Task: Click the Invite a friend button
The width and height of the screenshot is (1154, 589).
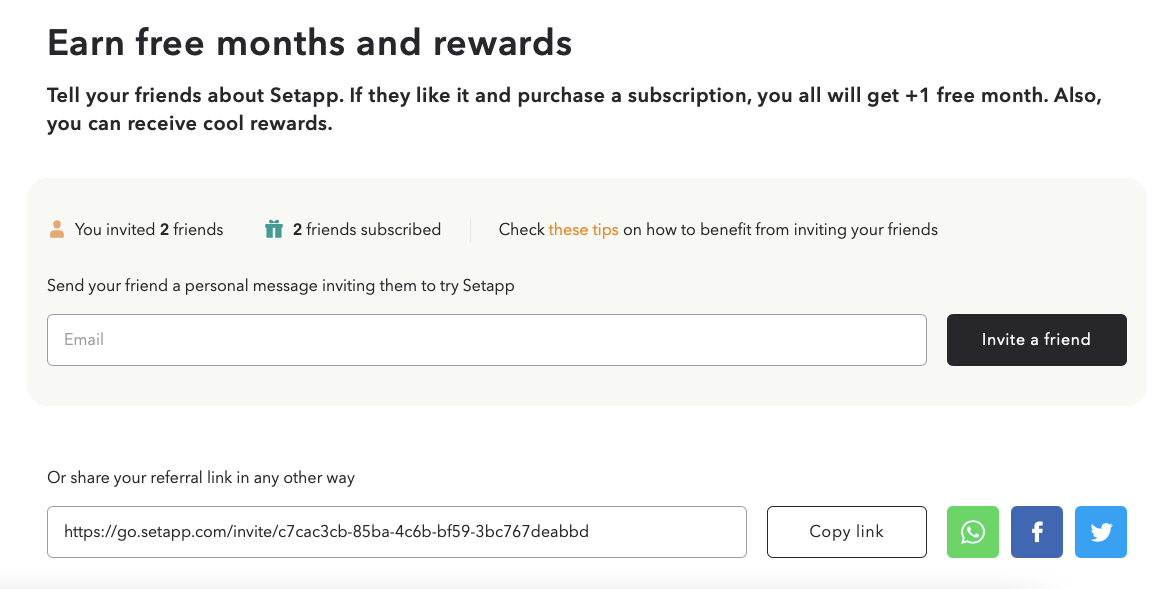Action: point(1036,339)
